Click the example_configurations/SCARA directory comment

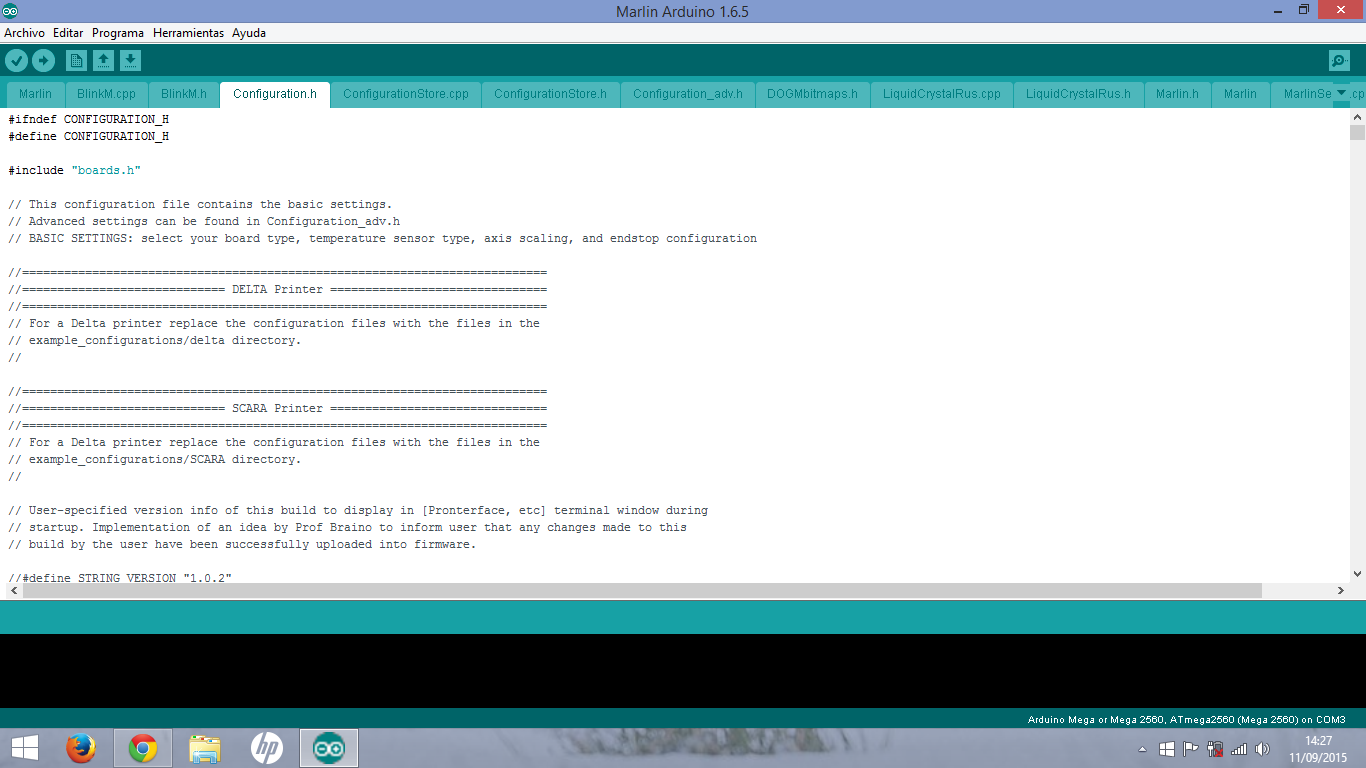(155, 459)
